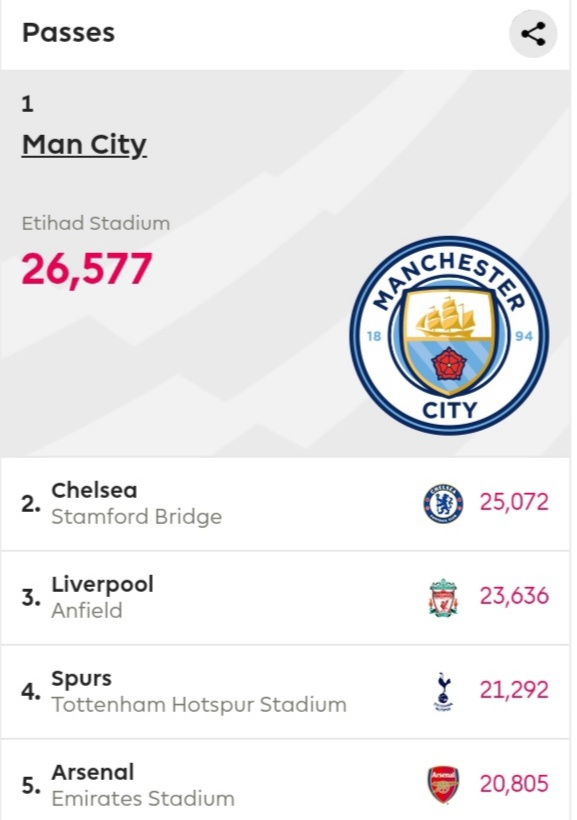Viewport: 577px width, 820px height.
Task: Select the Arsenal team name
Action: pyautogui.click(x=93, y=772)
